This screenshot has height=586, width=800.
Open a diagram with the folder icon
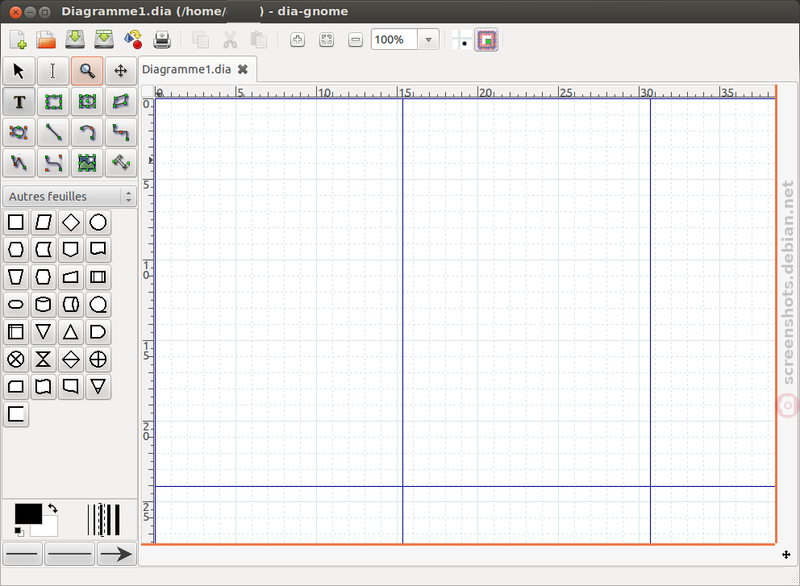(x=46, y=40)
